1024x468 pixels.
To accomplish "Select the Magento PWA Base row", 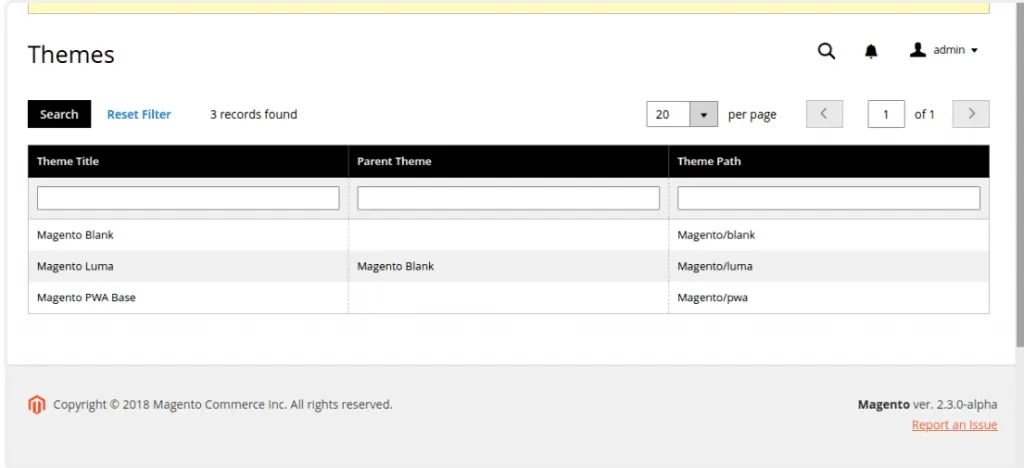I will pyautogui.click(x=86, y=297).
